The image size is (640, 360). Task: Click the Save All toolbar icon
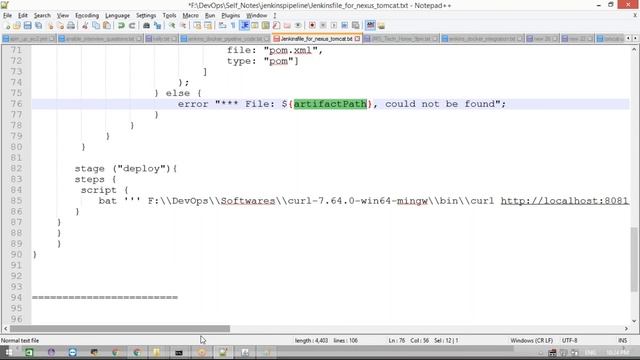click(x=38, y=26)
